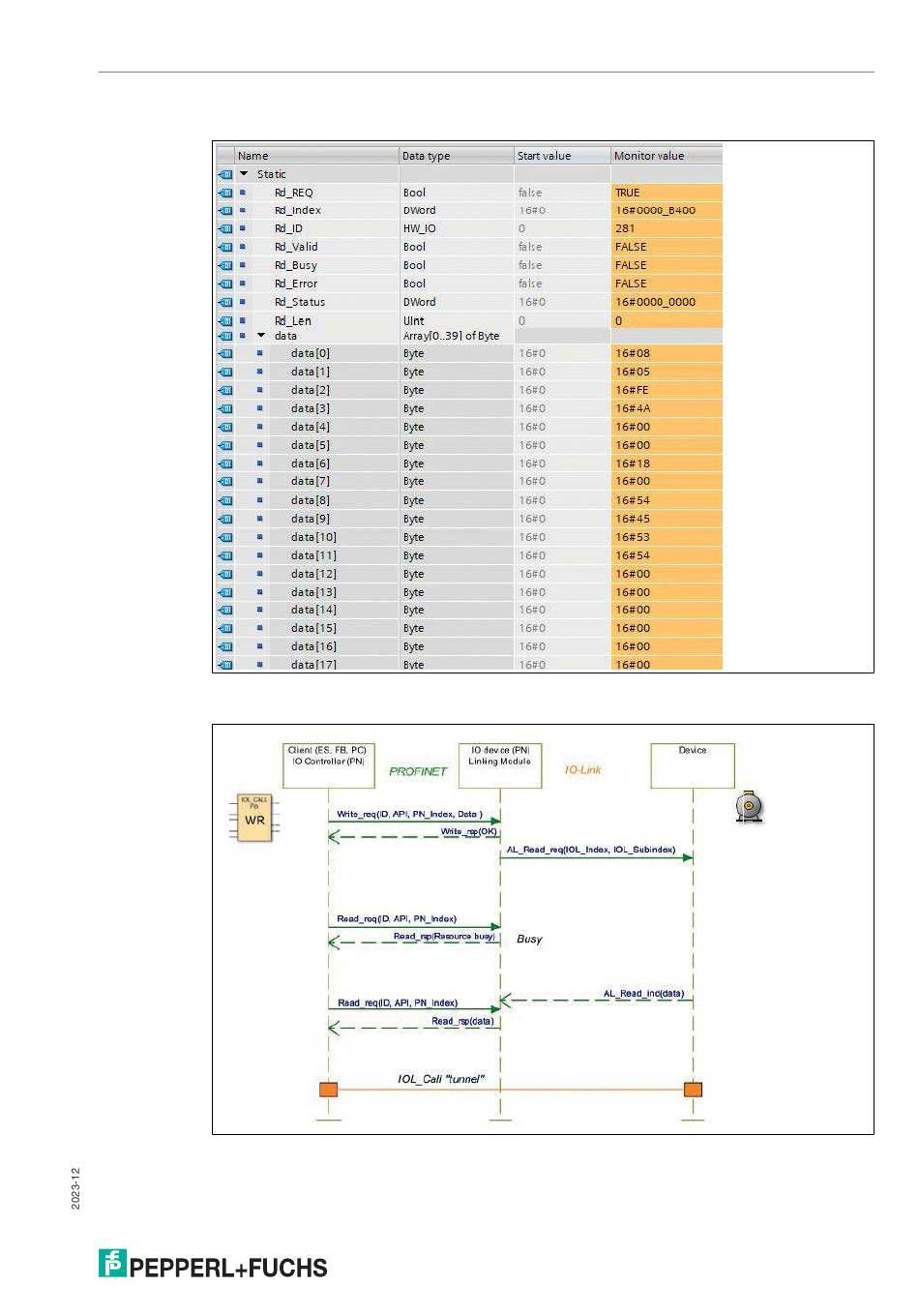Select the Rd_REQ variable name
Viewport: 919px width, 1316px height.
[293, 193]
